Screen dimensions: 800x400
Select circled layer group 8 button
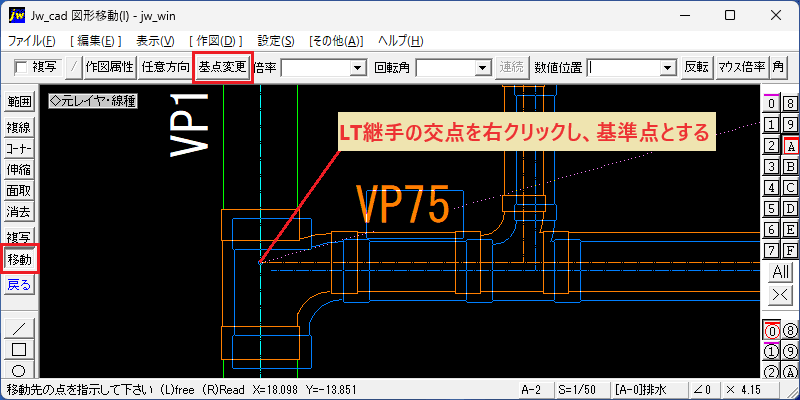point(789,331)
